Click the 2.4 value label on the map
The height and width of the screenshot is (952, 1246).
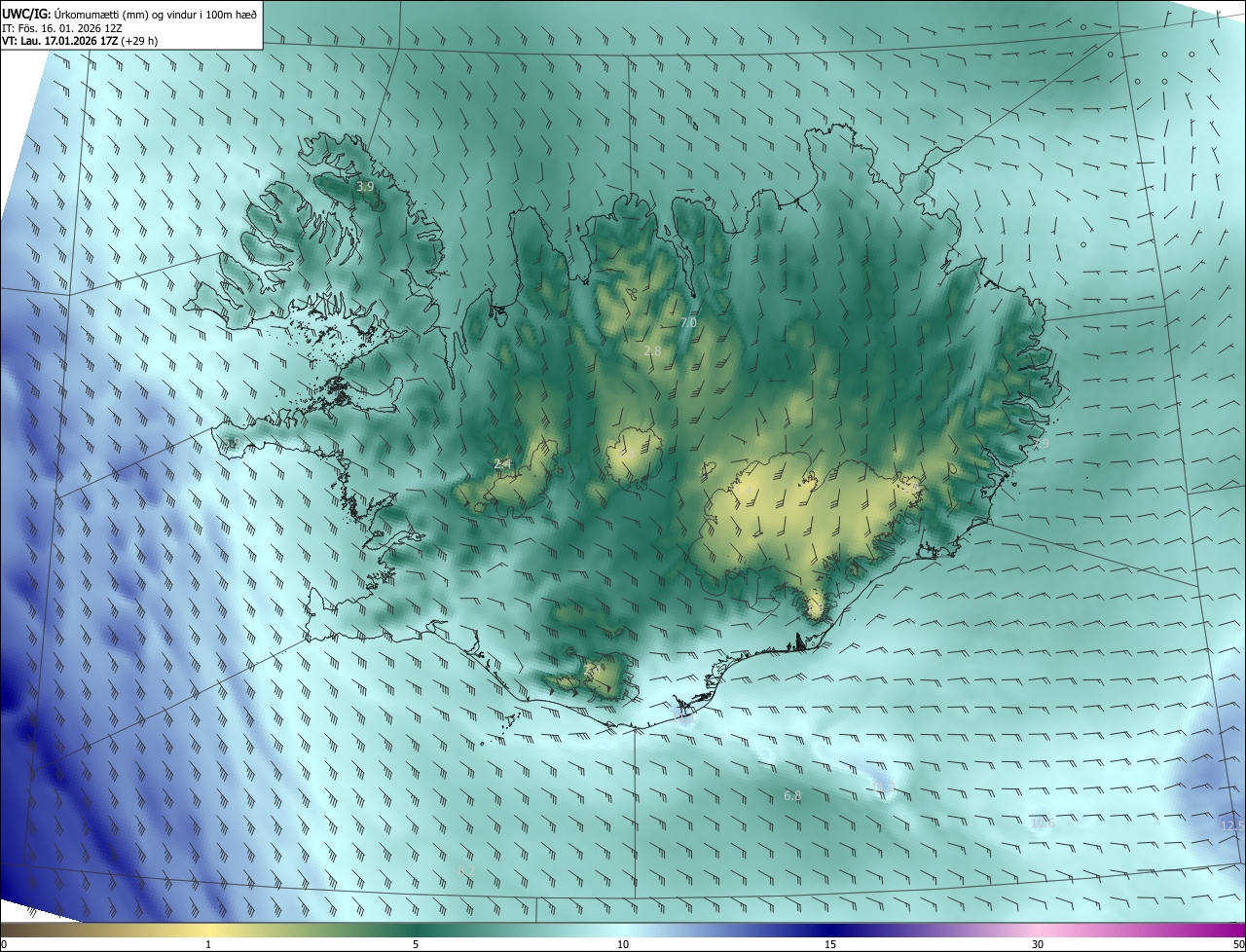(502, 464)
